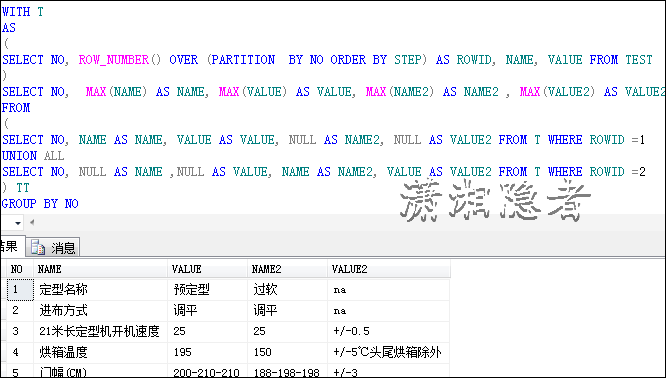
Task: Open the zoom dropdown arrow below editor
Action: click(x=18, y=223)
